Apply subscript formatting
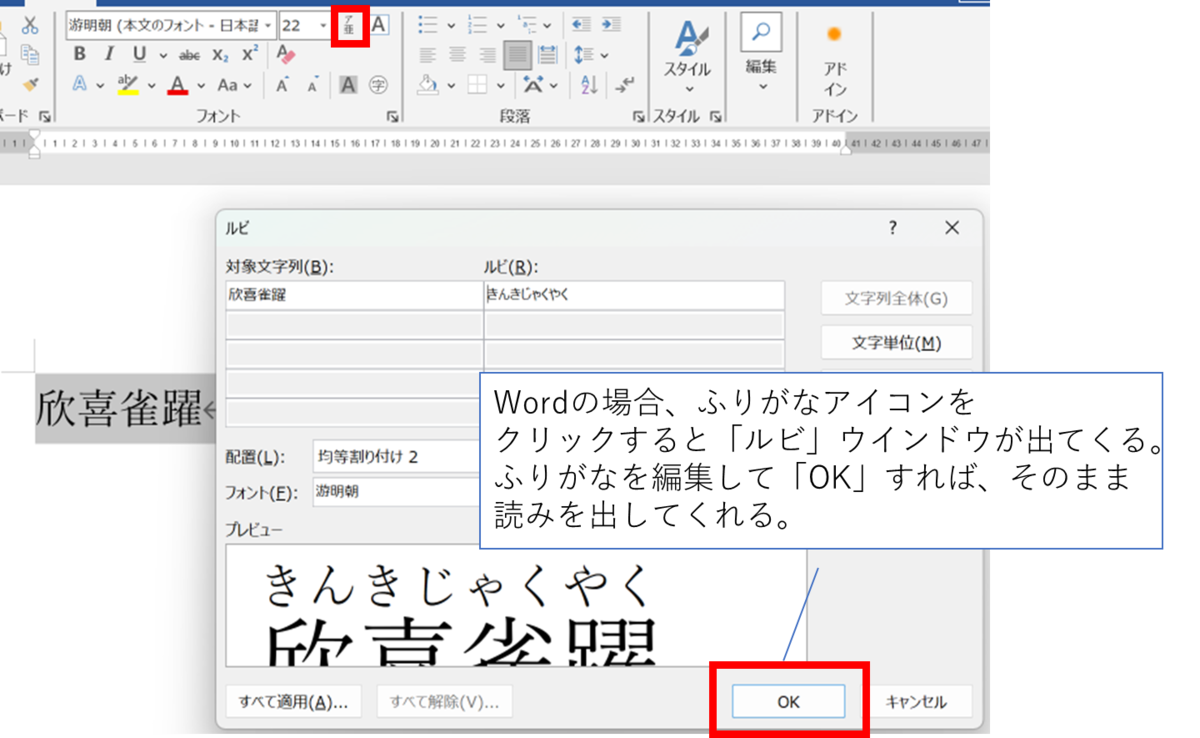Viewport: 1200px width, 738px height. 221,56
